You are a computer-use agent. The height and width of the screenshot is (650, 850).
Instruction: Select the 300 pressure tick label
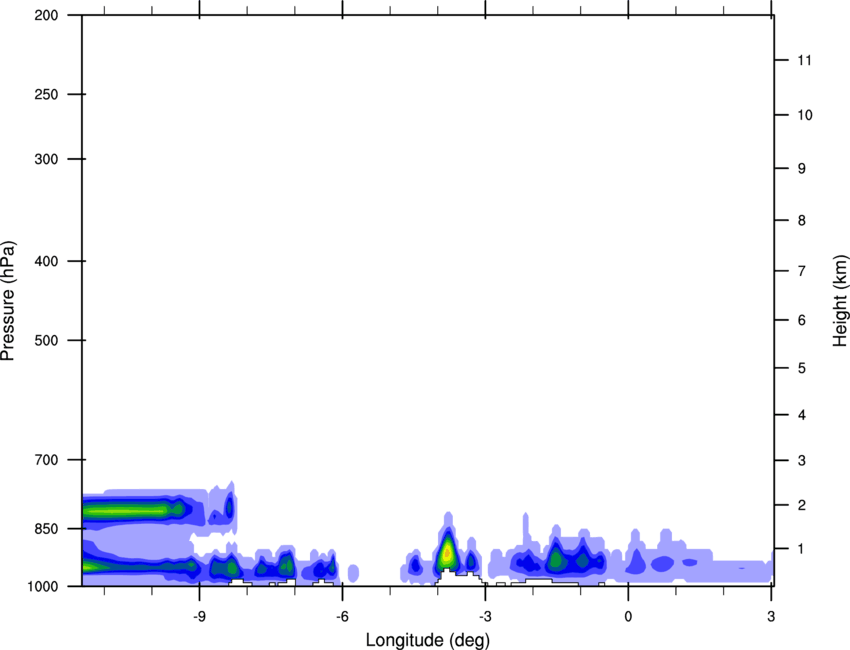coord(46,159)
